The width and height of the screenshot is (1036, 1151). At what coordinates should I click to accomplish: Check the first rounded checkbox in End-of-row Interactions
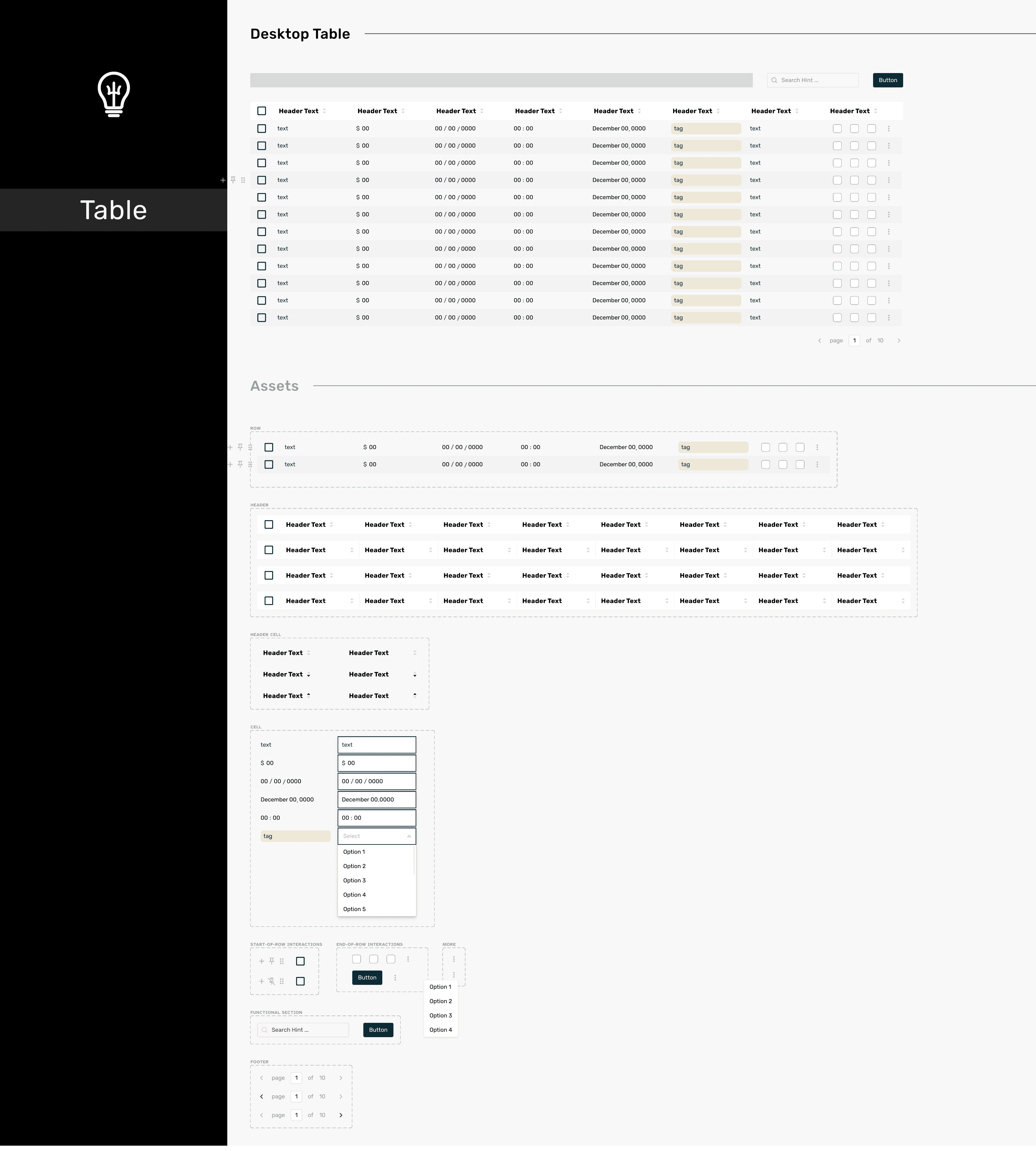click(356, 959)
